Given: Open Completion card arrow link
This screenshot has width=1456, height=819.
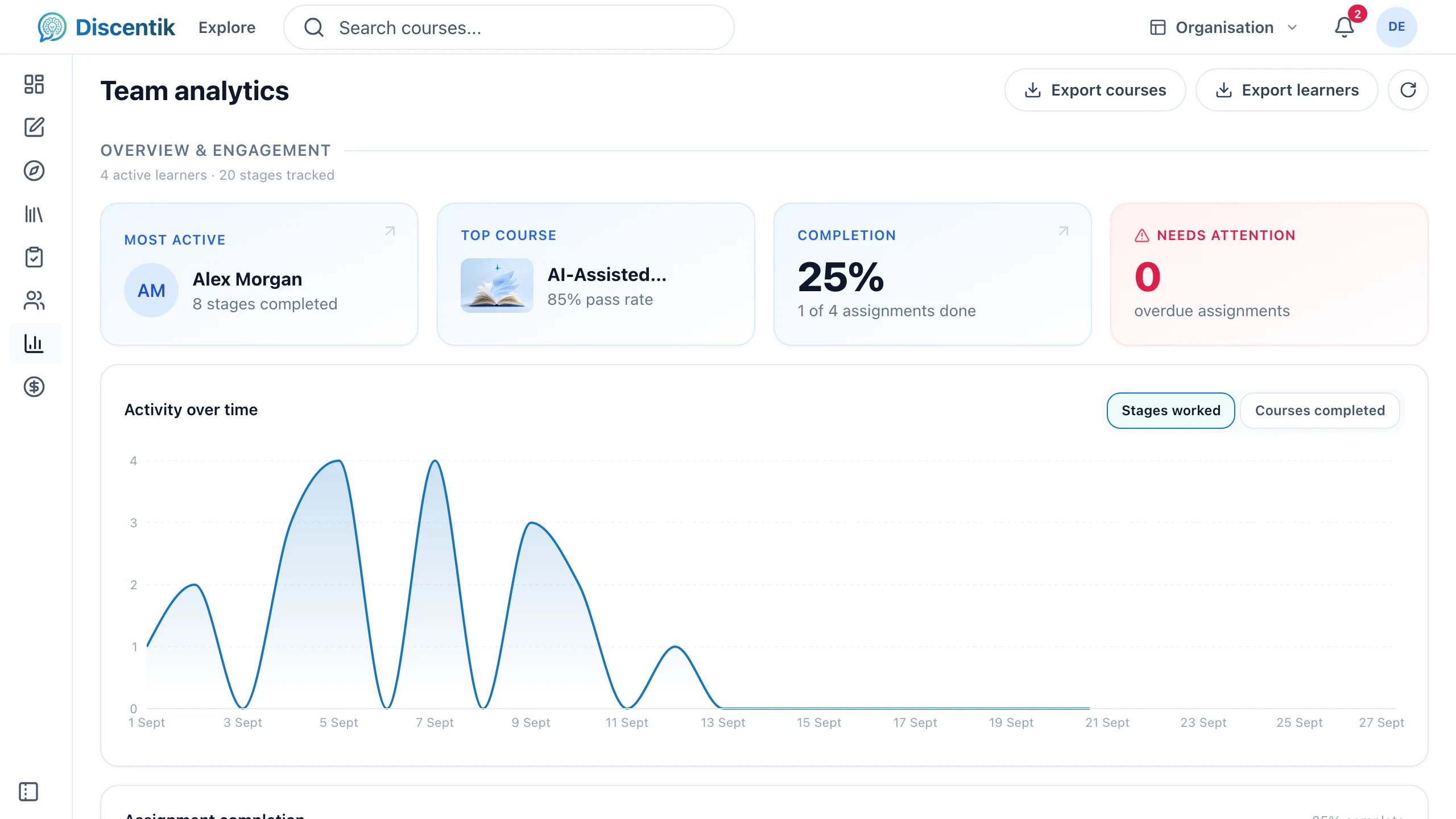Looking at the screenshot, I should click(x=1064, y=231).
